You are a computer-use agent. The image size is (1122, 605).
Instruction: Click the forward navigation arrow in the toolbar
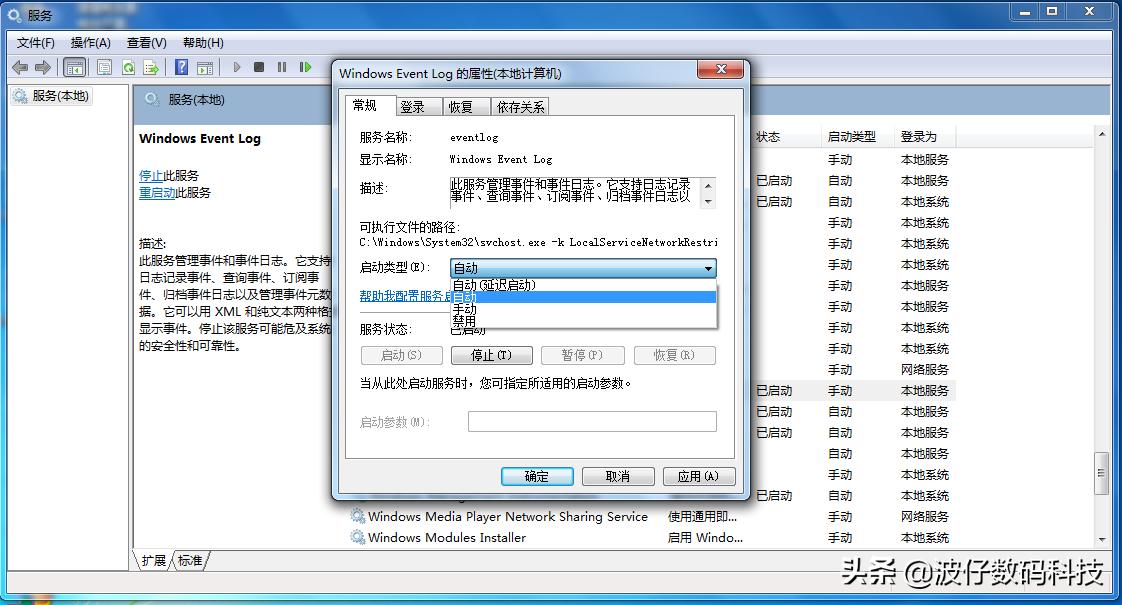pyautogui.click(x=41, y=67)
